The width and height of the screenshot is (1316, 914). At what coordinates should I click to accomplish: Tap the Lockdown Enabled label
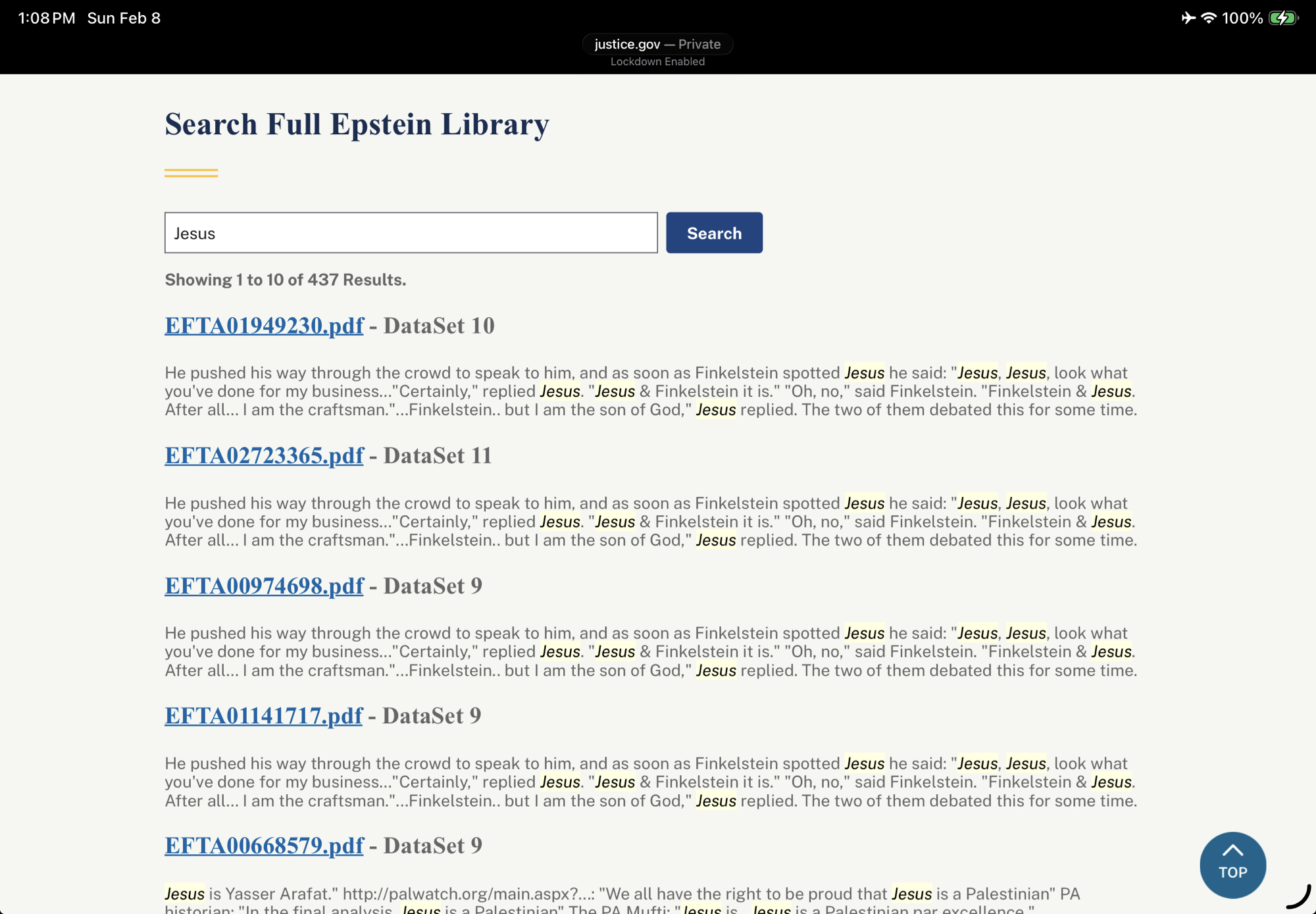tap(657, 61)
